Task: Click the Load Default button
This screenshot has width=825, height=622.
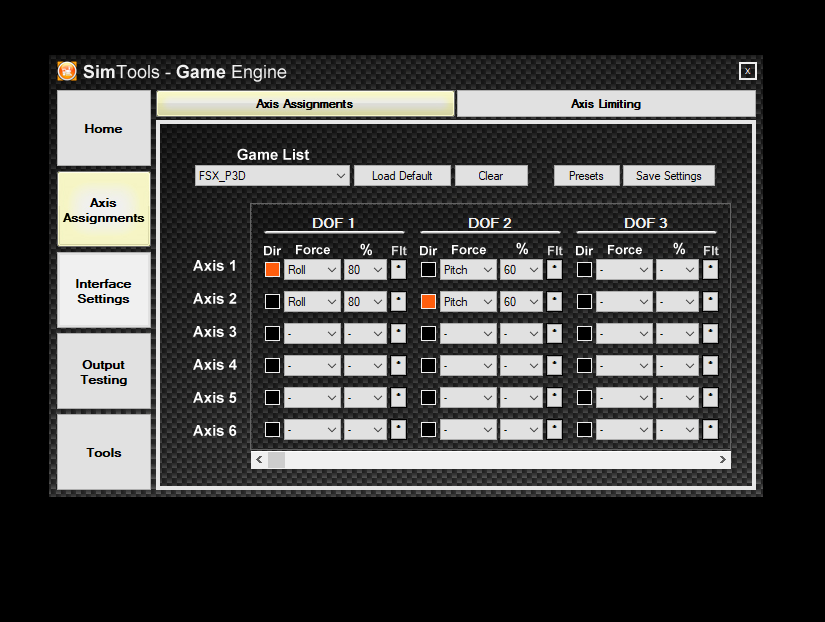Action: pyautogui.click(x=402, y=176)
